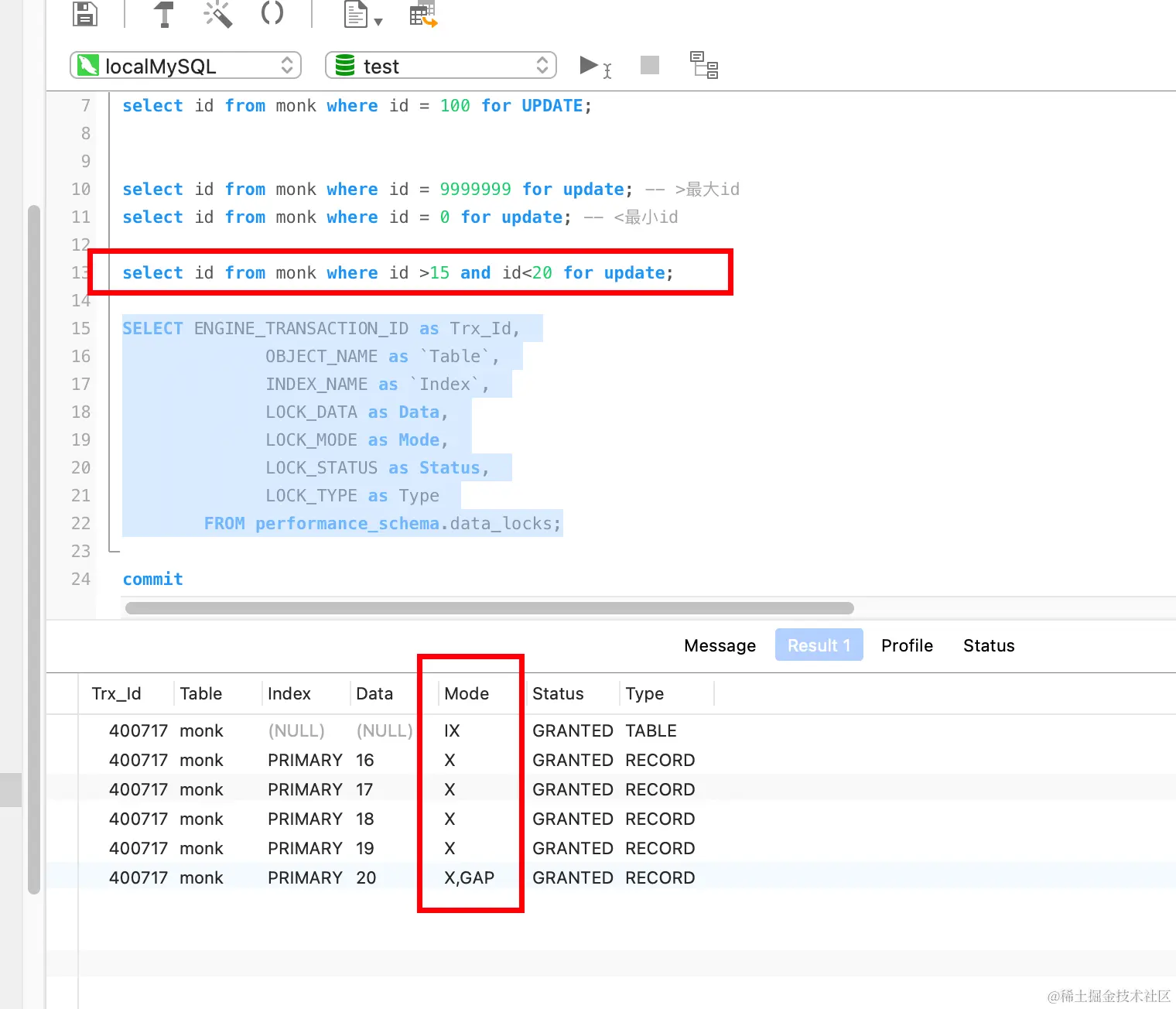Click the OBJECT_NAME as `Table` line
The width and height of the screenshot is (1176, 1009).
click(x=382, y=356)
